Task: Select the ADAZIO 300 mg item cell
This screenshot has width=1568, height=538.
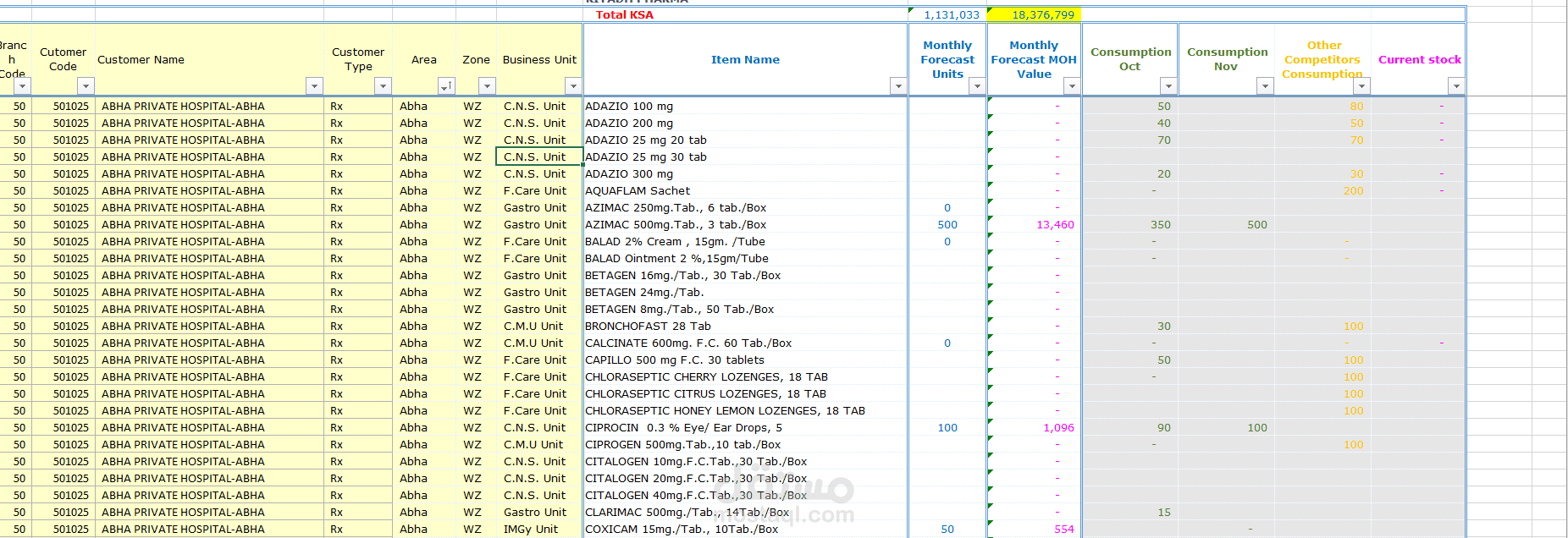Action: click(x=746, y=174)
